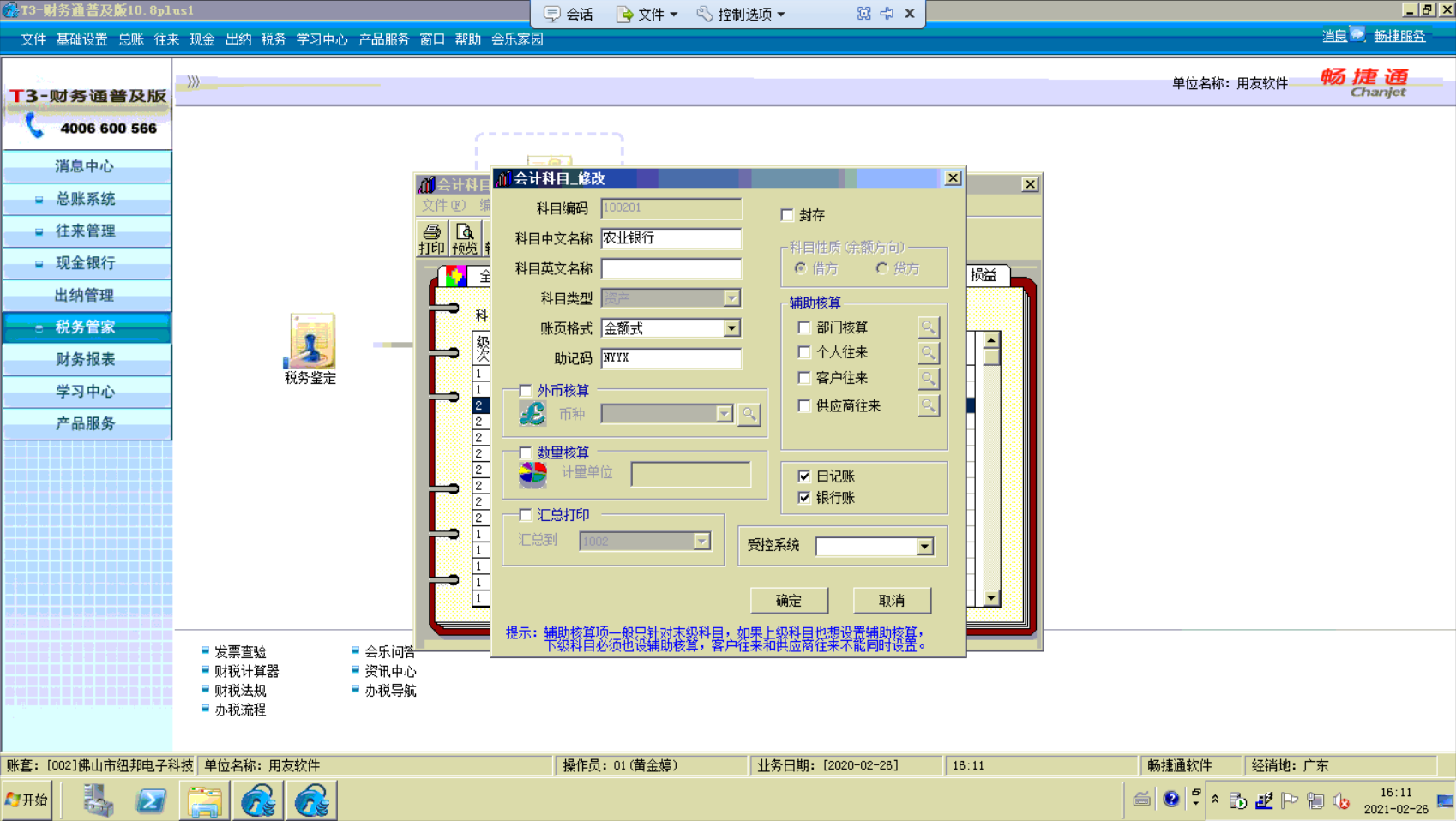1456x821 pixels.
Task: Click the 科目中文名称 input field
Action: click(x=671, y=238)
